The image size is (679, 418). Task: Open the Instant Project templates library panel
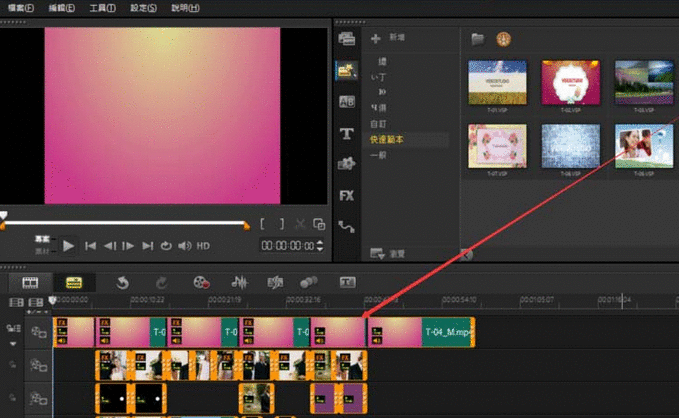point(347,70)
